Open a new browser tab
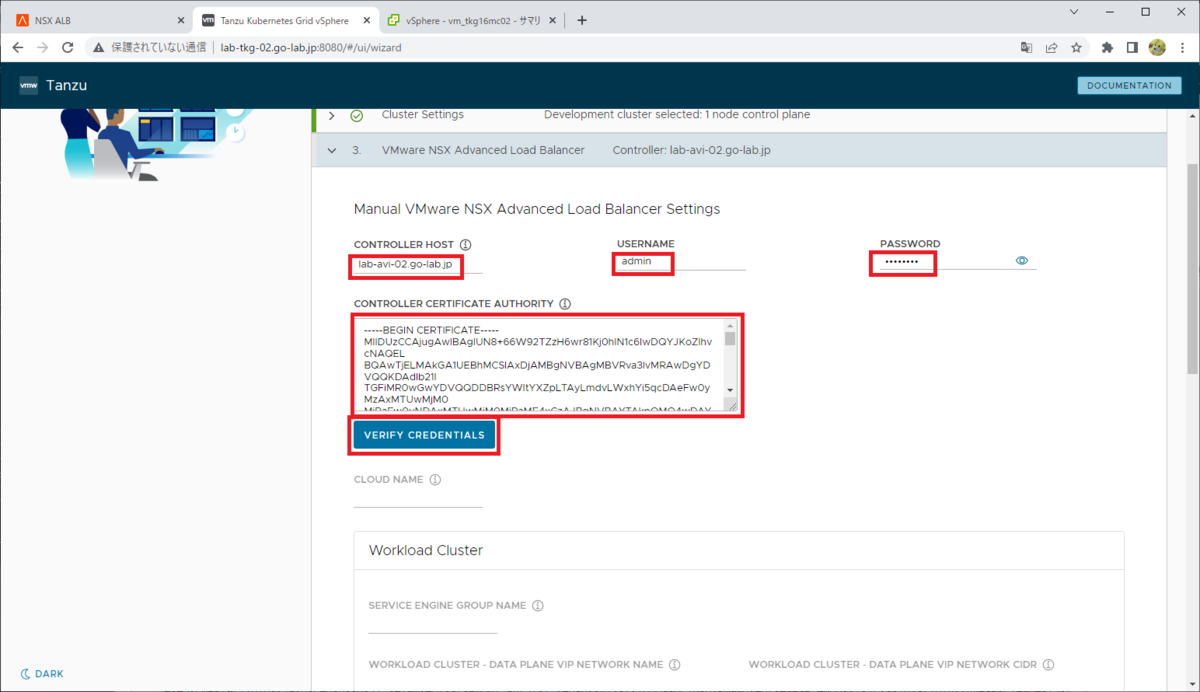The image size is (1200, 692). (x=582, y=20)
